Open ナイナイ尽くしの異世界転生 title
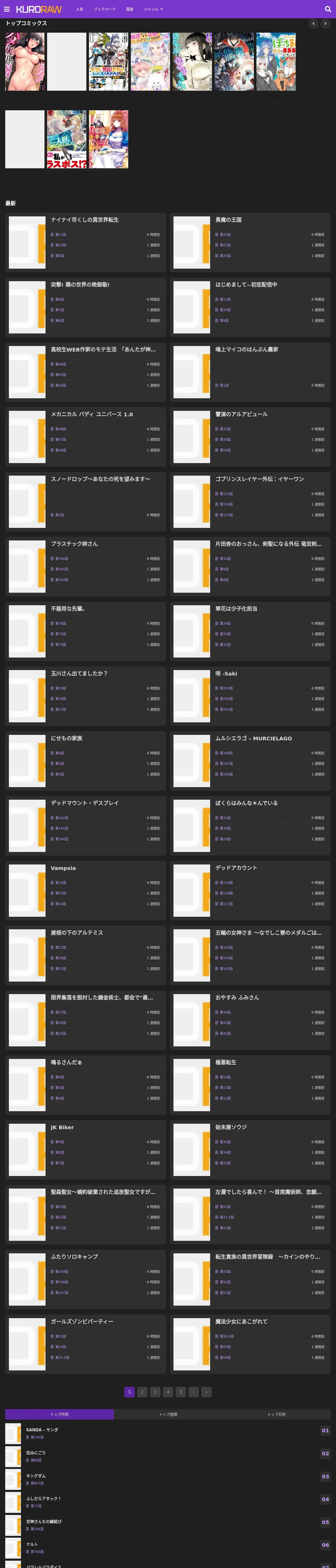This screenshot has width=336, height=1568. [x=85, y=220]
